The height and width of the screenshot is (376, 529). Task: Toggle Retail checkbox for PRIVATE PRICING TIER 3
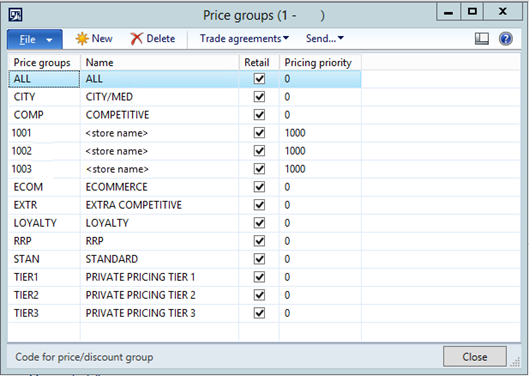click(259, 313)
